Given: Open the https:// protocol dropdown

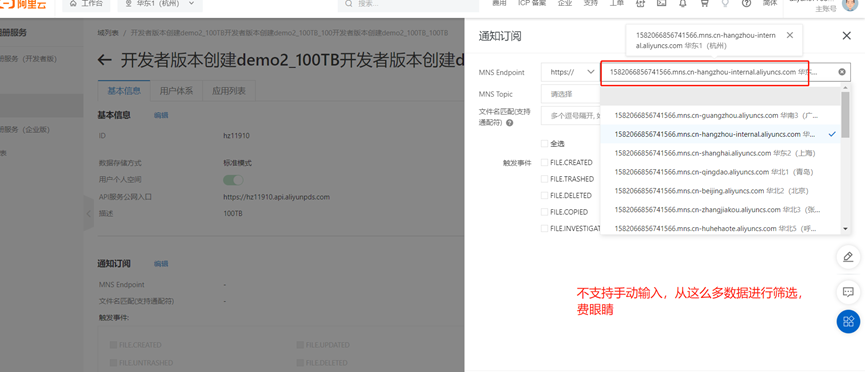Looking at the screenshot, I should [x=570, y=72].
